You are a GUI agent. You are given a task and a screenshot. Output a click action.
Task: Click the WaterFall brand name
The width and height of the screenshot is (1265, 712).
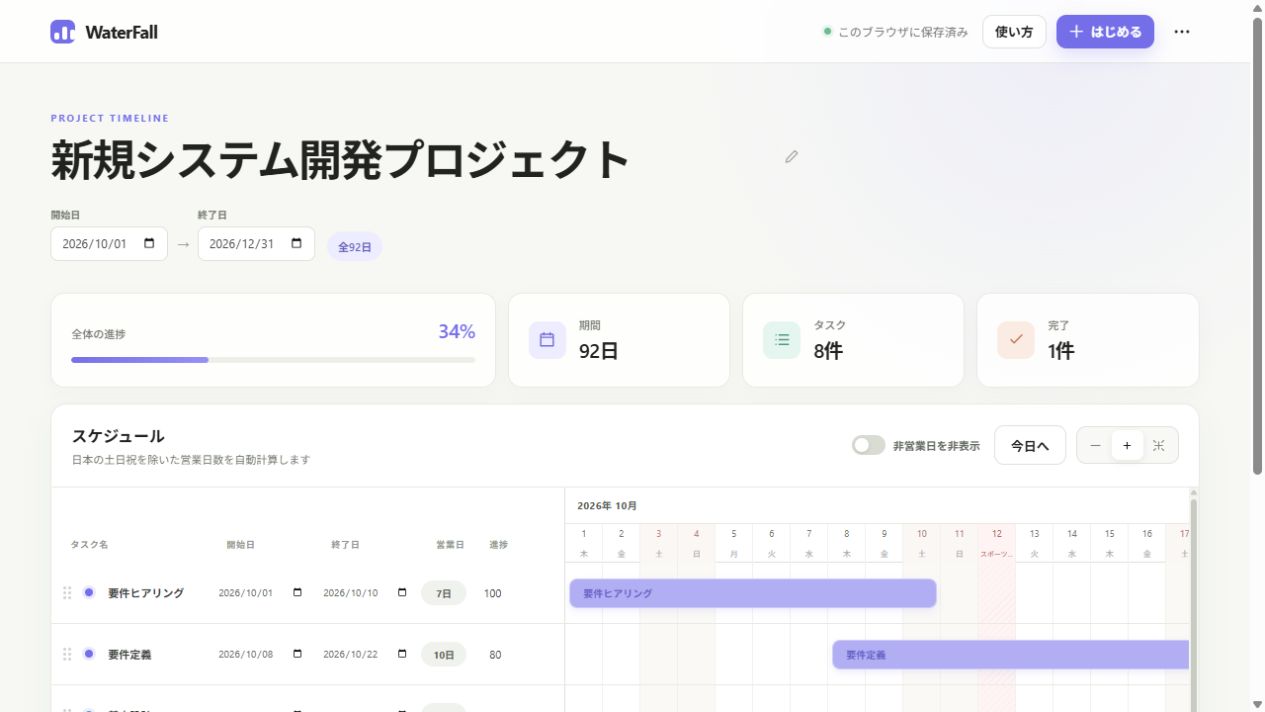pos(121,32)
